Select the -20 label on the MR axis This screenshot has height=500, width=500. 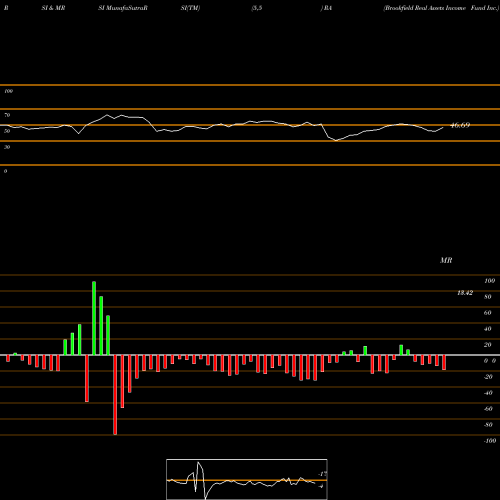click(488, 377)
